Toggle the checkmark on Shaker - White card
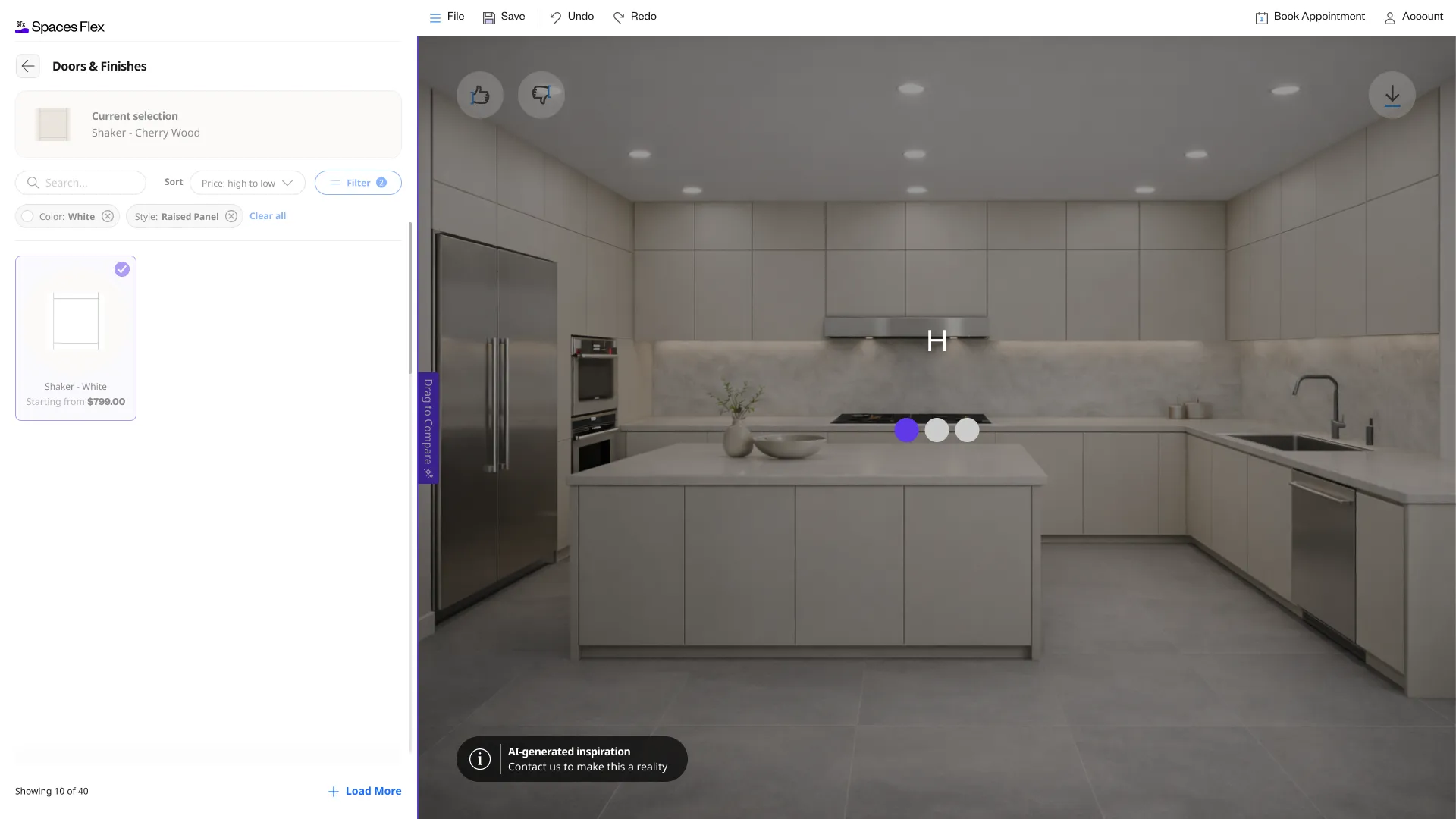 pos(122,269)
